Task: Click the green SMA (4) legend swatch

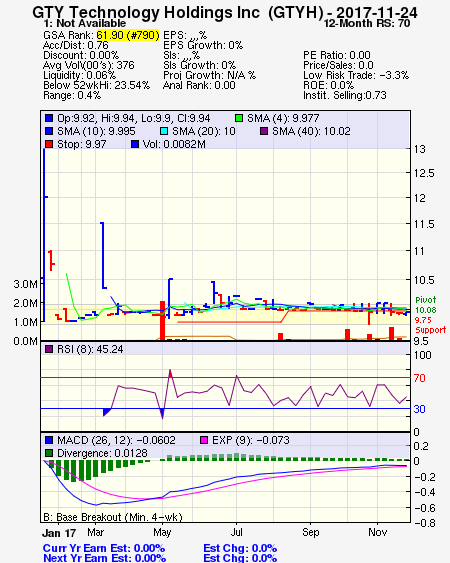Action: 239,118
